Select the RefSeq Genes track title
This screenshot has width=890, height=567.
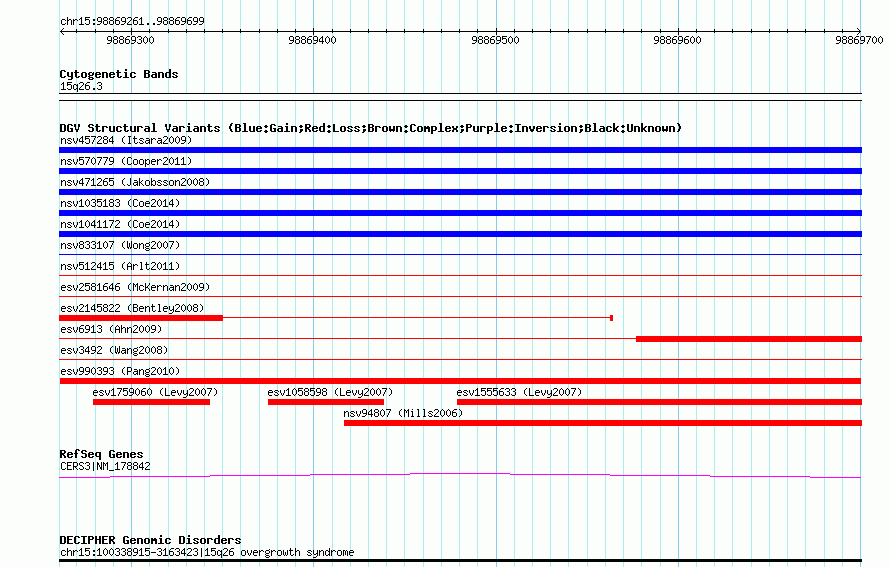point(101,454)
